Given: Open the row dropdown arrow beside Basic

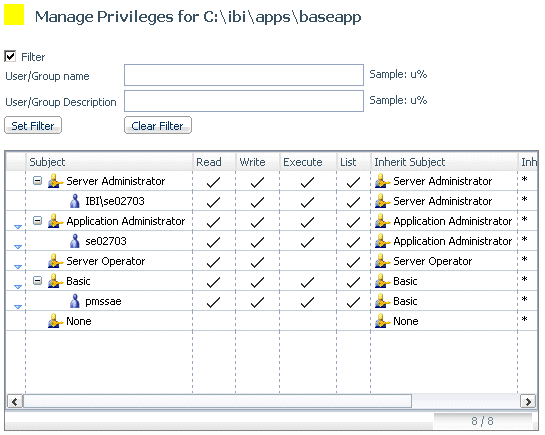Looking at the screenshot, I should [x=18, y=287].
